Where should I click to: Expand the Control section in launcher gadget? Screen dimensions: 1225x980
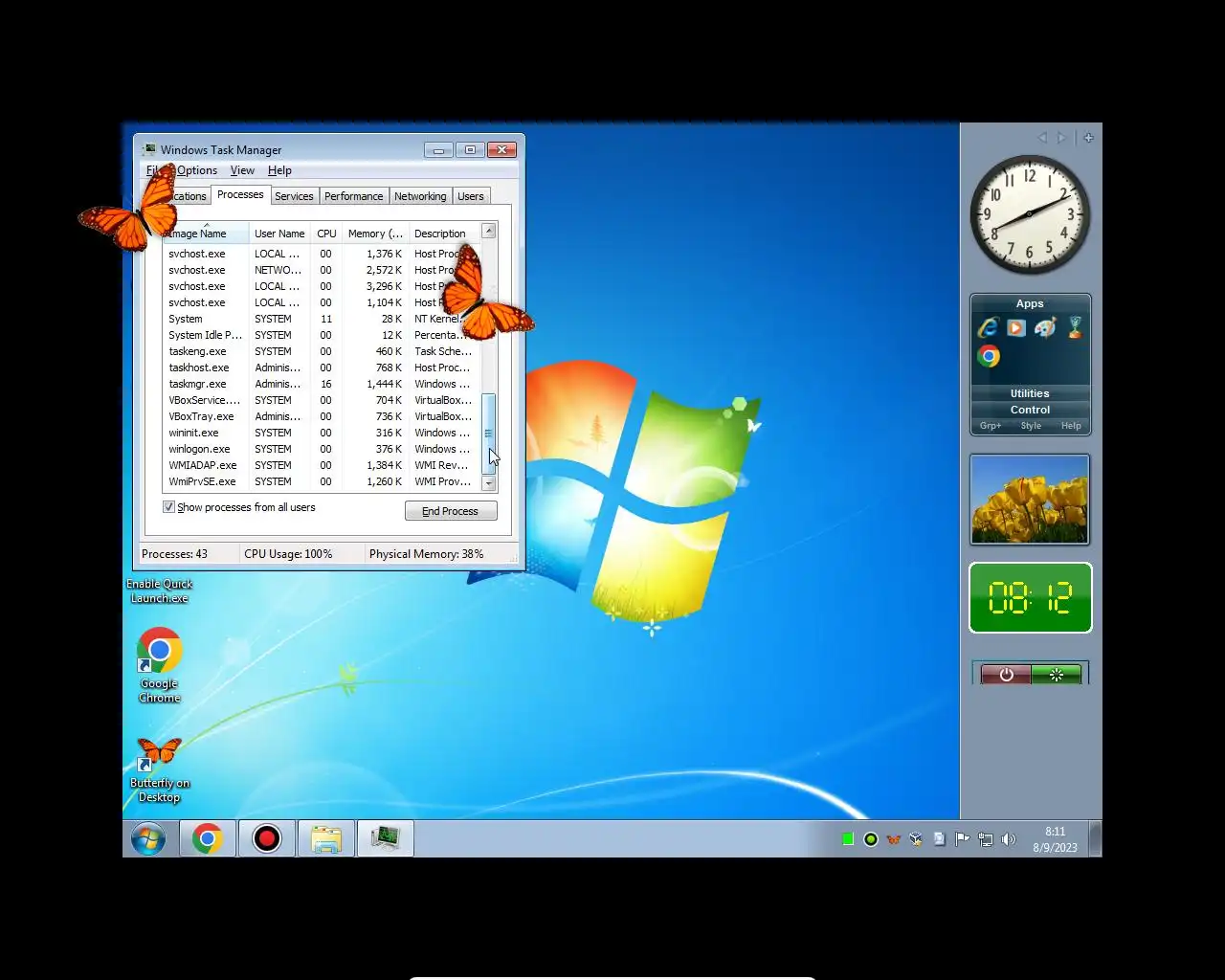tap(1030, 410)
